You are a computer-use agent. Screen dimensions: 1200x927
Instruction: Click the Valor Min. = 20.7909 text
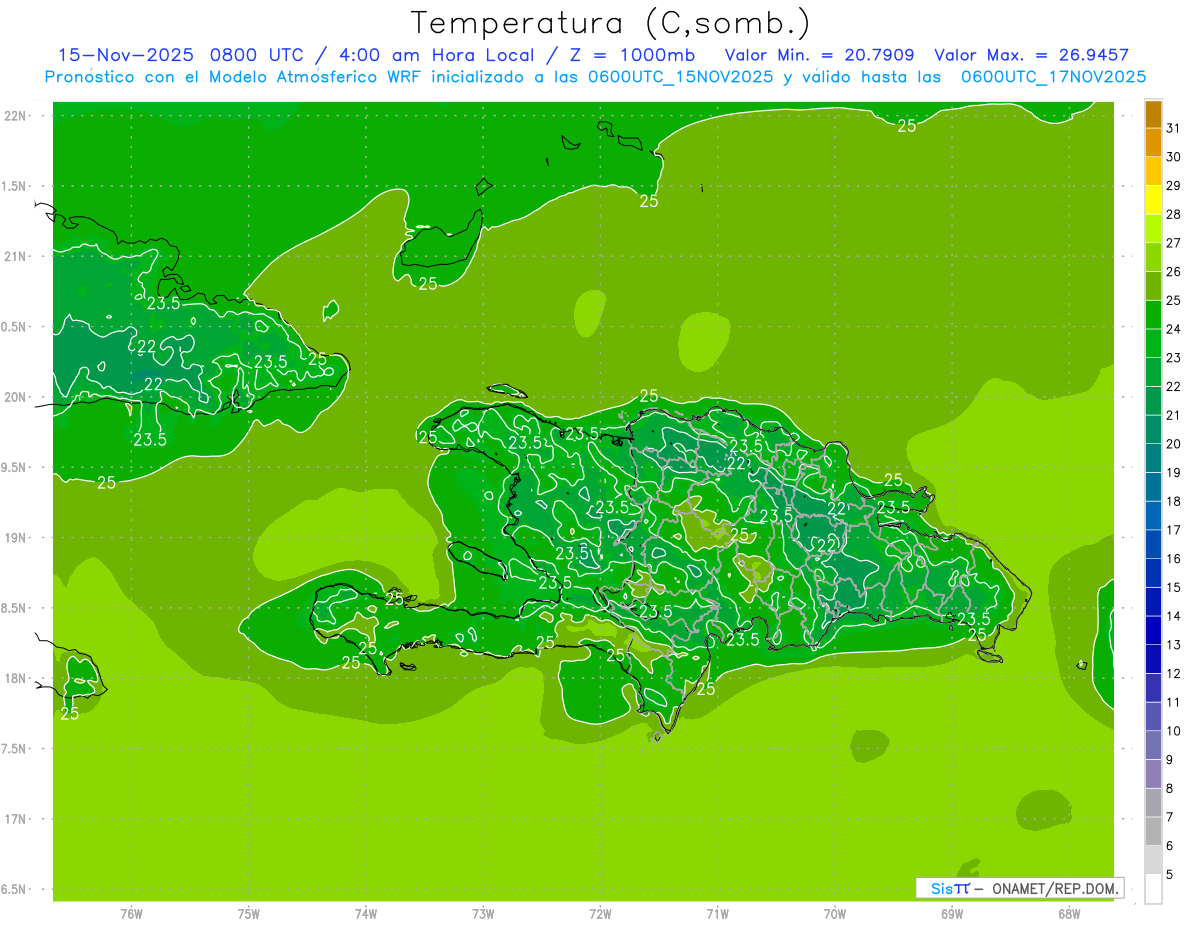click(818, 55)
